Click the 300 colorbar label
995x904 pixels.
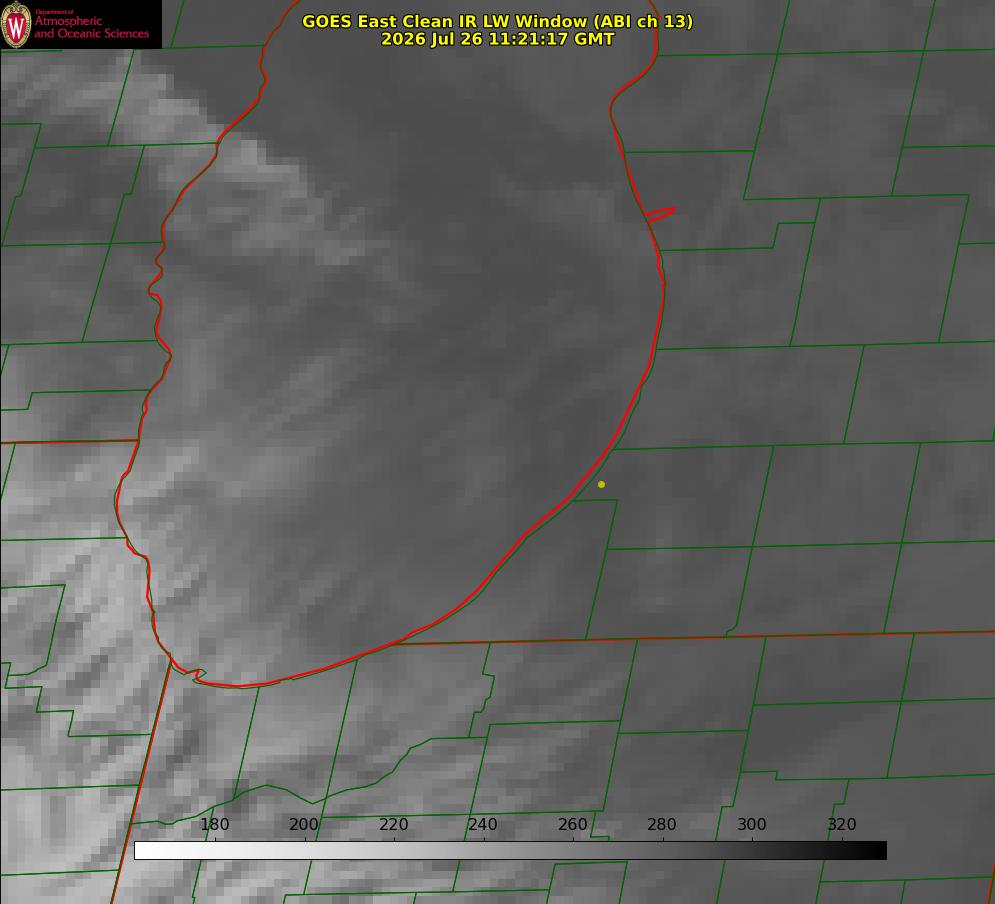click(752, 824)
